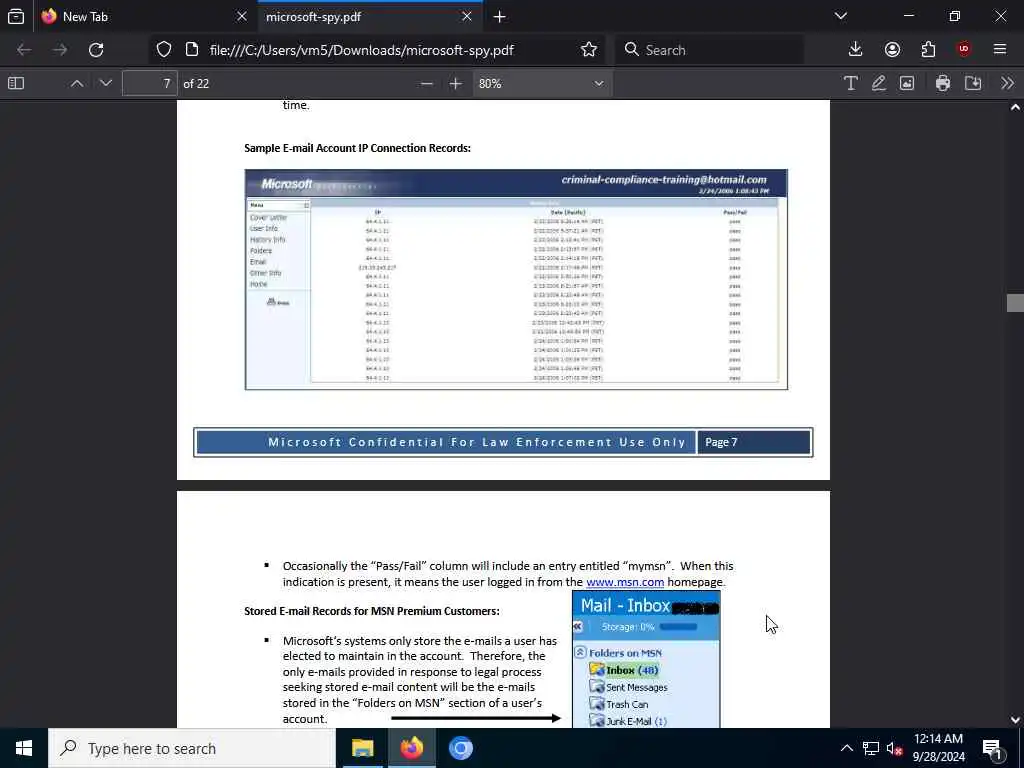The image size is (1024, 768).
Task: Click the vertical scrollbar thumb
Action: [x=1015, y=303]
